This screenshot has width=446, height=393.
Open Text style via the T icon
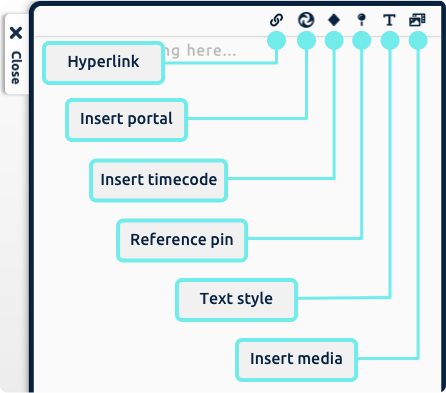point(389,20)
